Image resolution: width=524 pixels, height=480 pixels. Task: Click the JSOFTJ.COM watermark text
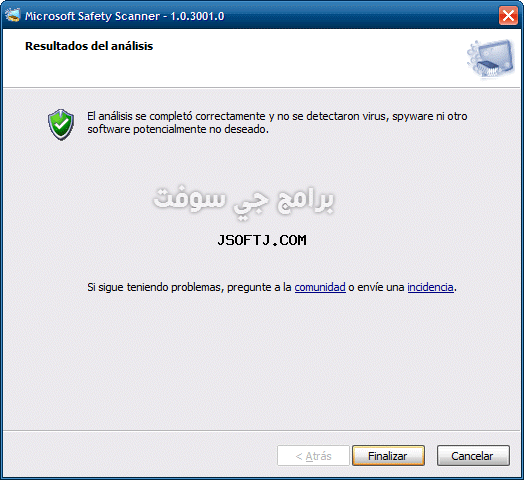pos(262,240)
